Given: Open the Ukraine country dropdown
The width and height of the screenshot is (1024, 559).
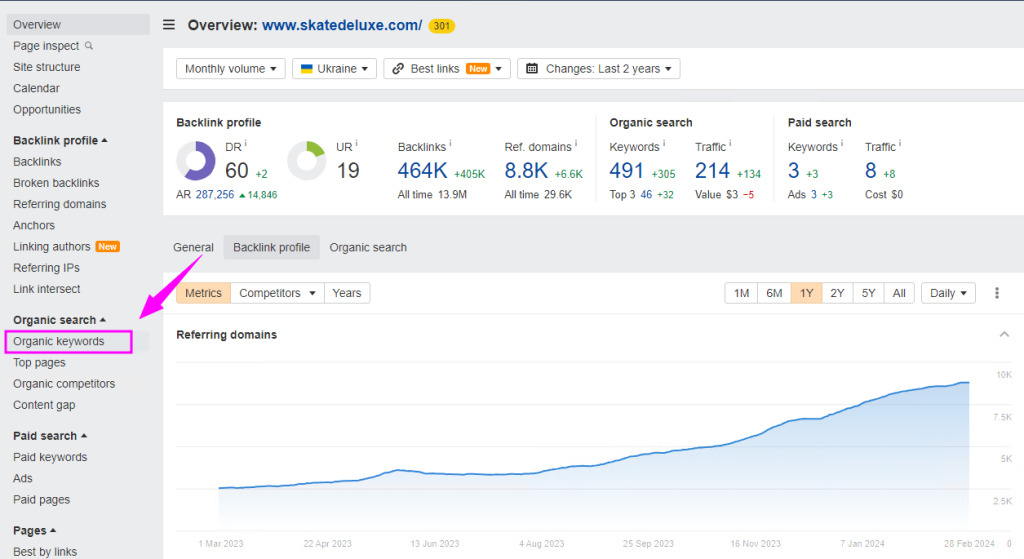Looking at the screenshot, I should [334, 69].
